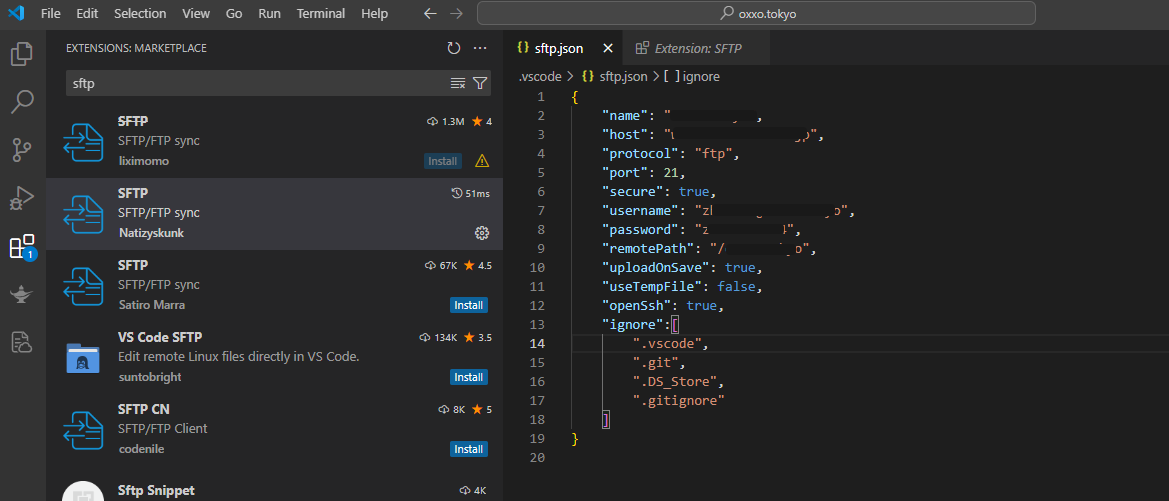This screenshot has height=501, width=1169.
Task: Click the VS Code SFTP folder icon
Action: click(83, 359)
